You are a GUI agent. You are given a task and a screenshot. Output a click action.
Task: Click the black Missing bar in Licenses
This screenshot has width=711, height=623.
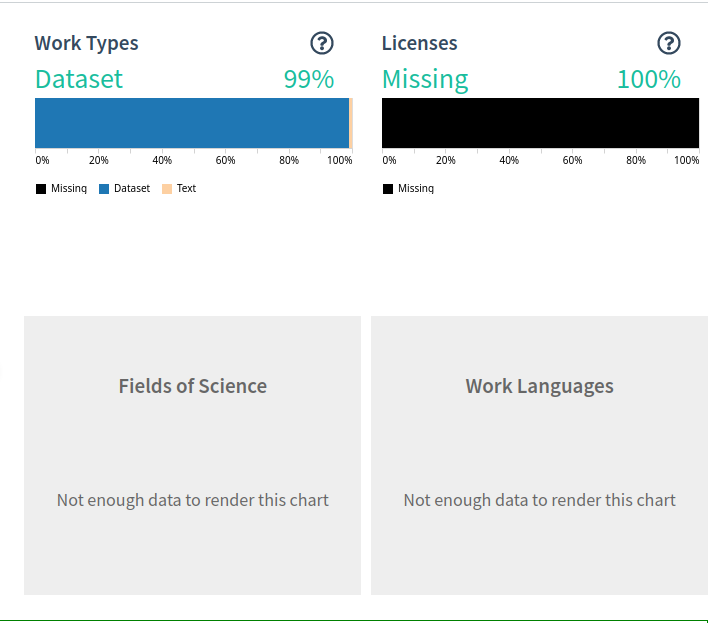point(540,123)
